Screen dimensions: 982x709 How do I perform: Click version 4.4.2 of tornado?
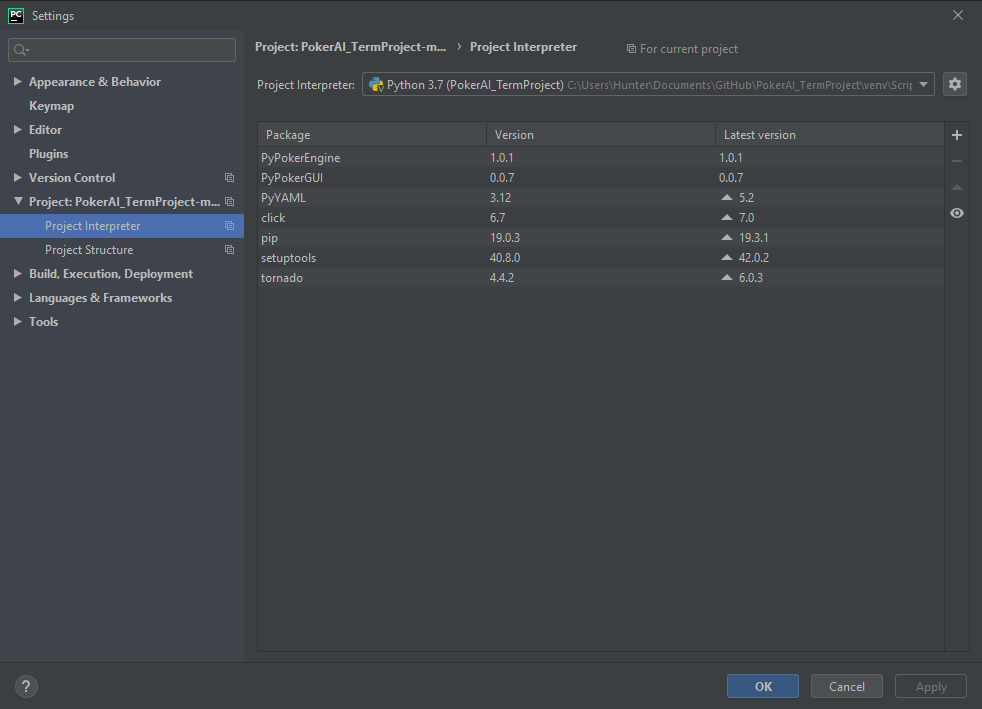(x=502, y=277)
